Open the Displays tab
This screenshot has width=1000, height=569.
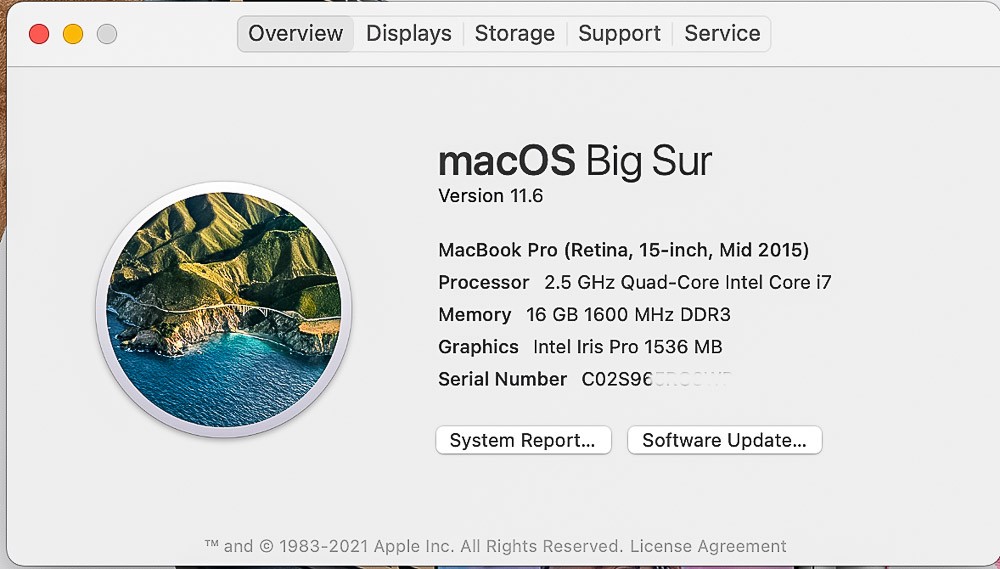tap(409, 34)
